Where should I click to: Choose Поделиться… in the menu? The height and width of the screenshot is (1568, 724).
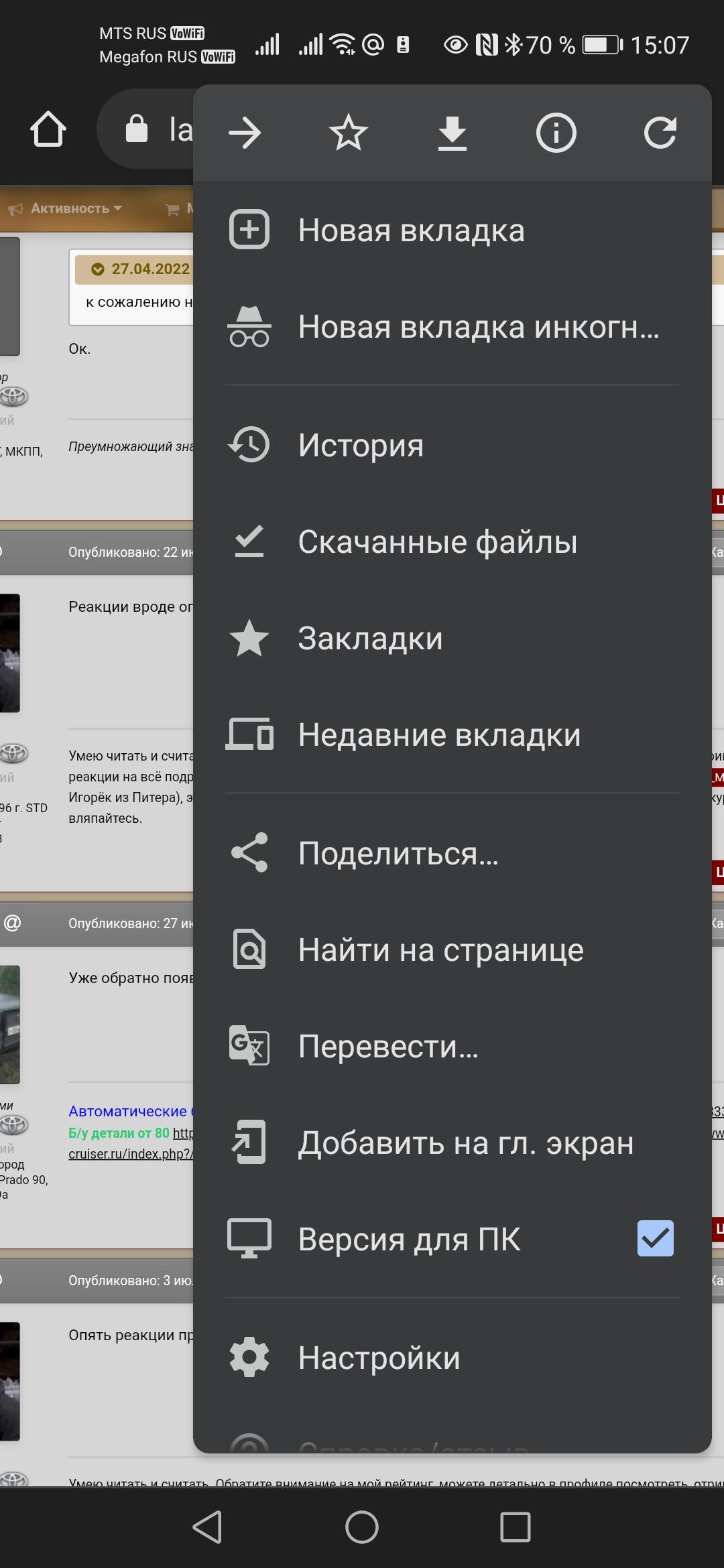tap(452, 853)
